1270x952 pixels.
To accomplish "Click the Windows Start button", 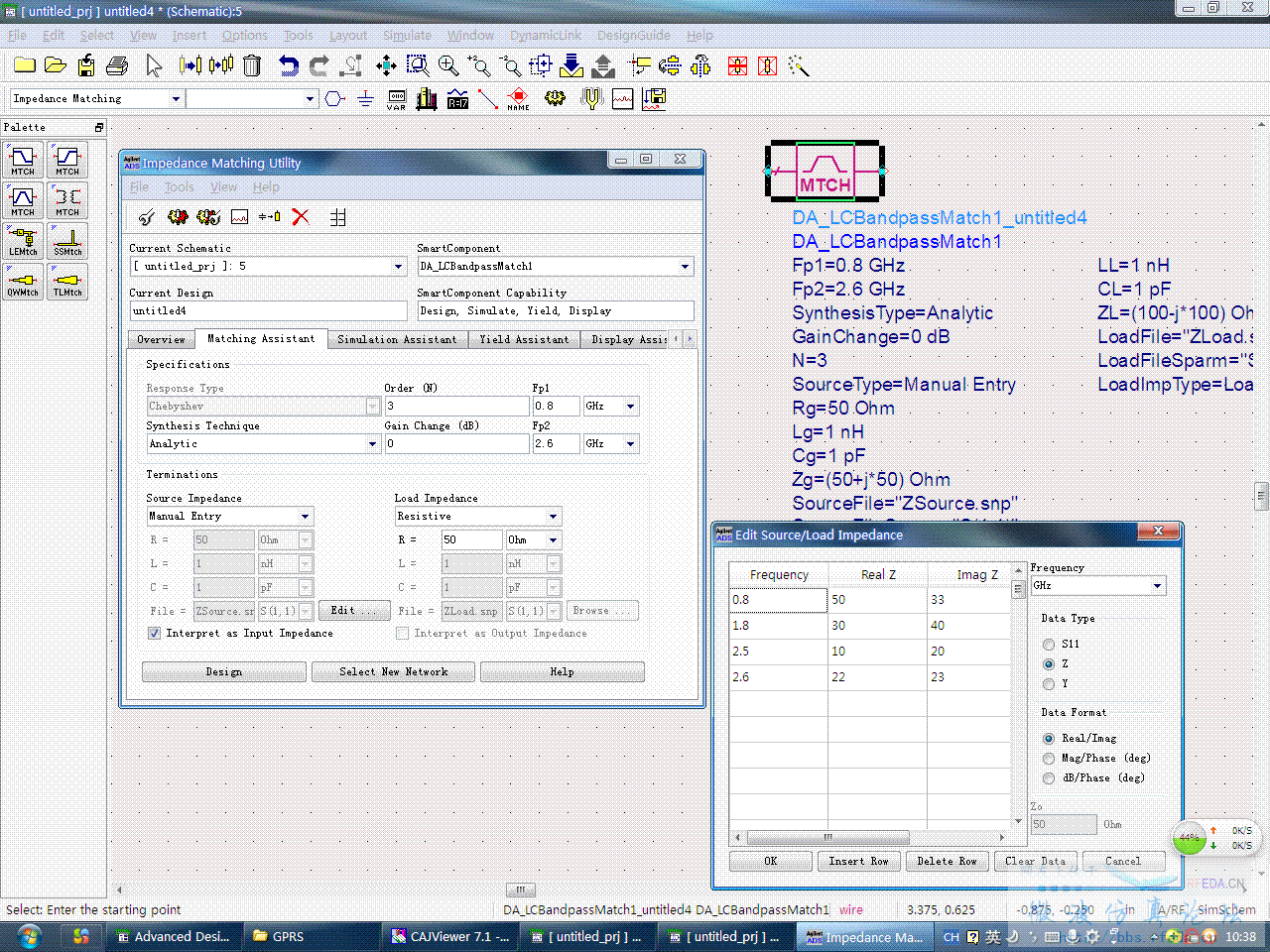I will coord(28,936).
